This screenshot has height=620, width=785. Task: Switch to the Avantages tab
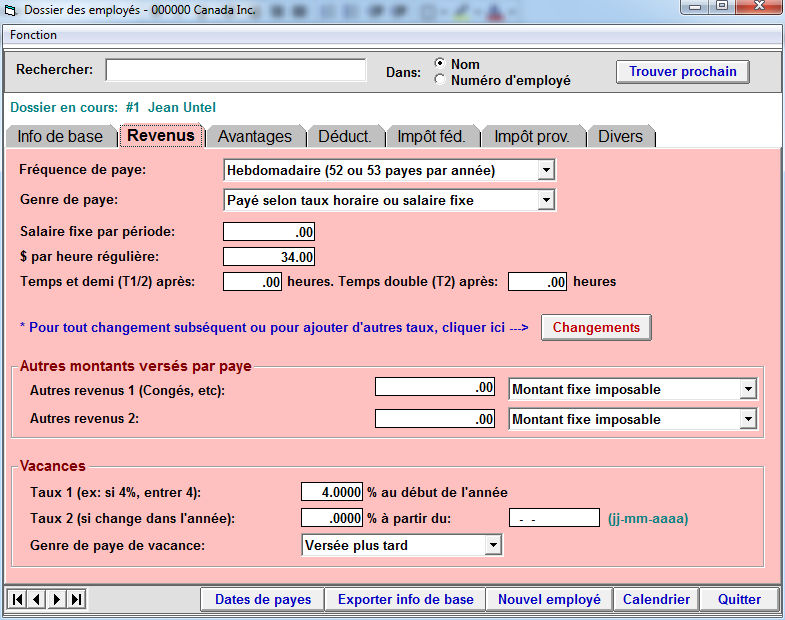255,136
